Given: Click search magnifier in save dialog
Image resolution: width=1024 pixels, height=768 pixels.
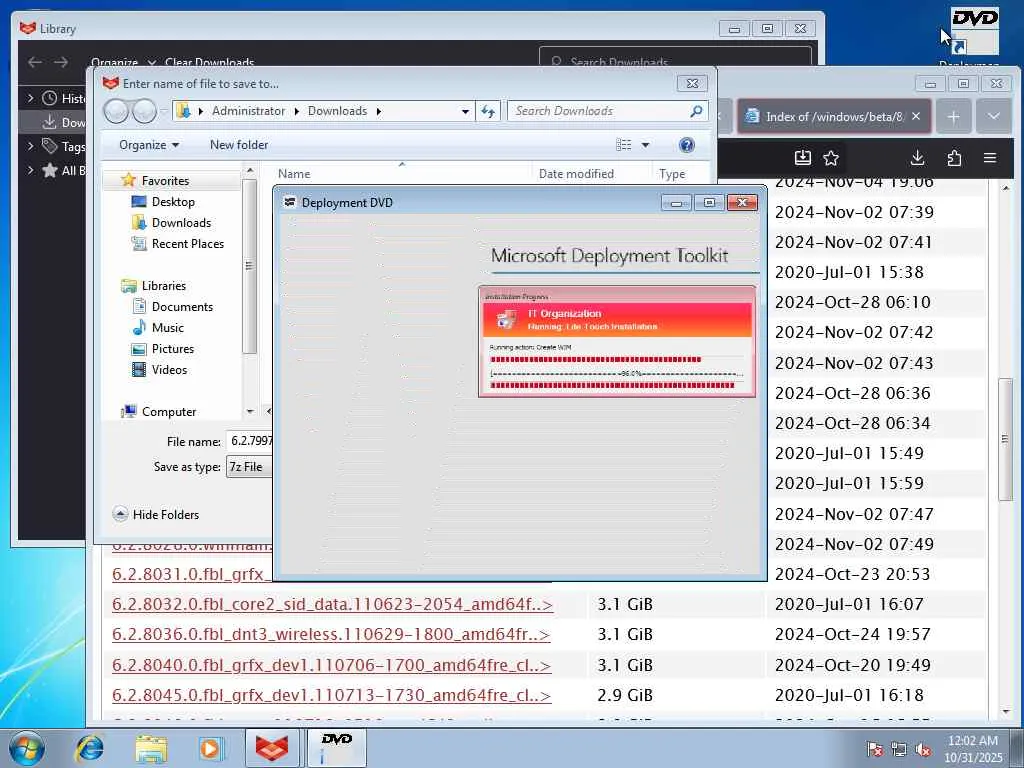Looking at the screenshot, I should (696, 111).
